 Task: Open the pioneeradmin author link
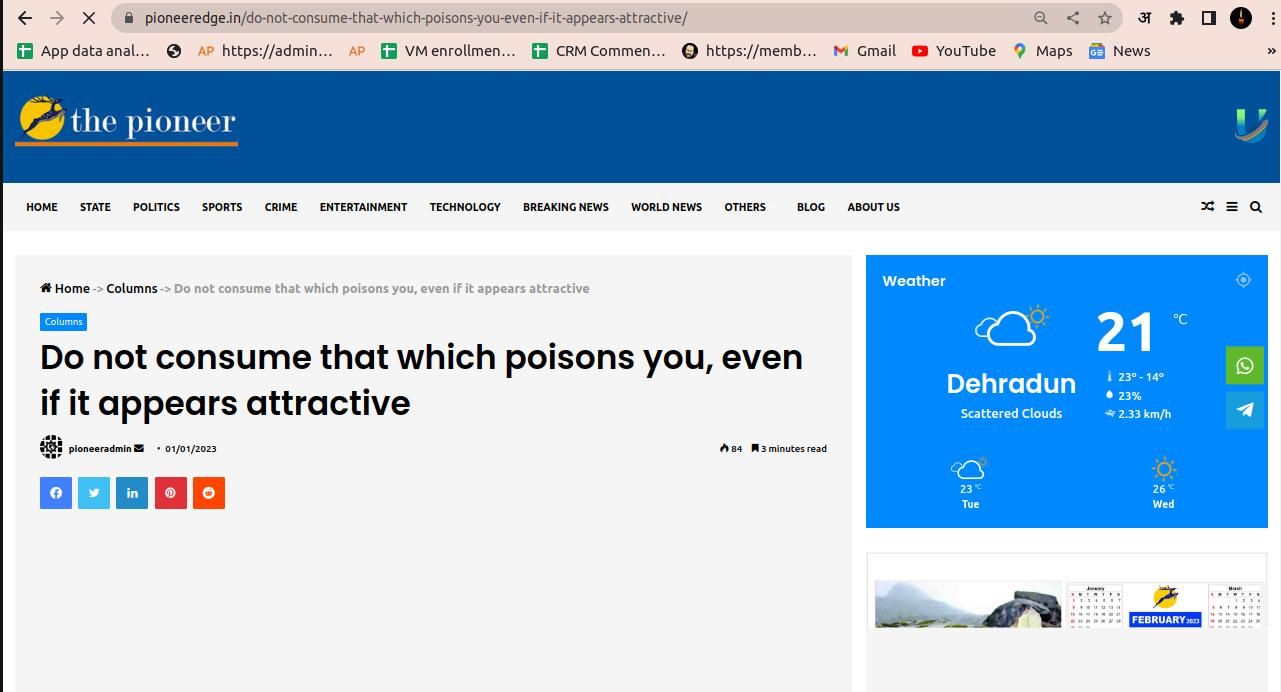(x=100, y=449)
